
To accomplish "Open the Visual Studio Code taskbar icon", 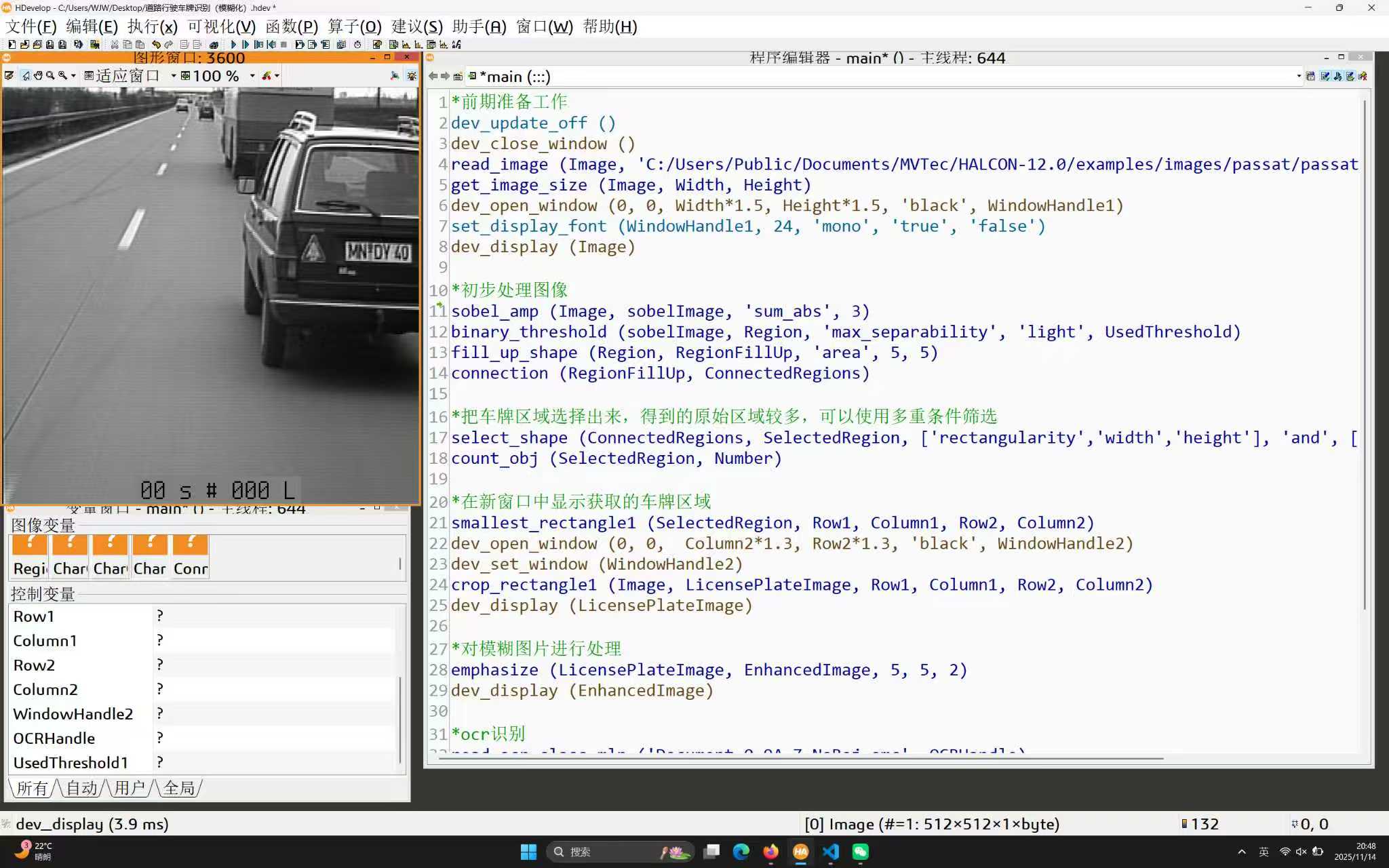I will [x=831, y=852].
